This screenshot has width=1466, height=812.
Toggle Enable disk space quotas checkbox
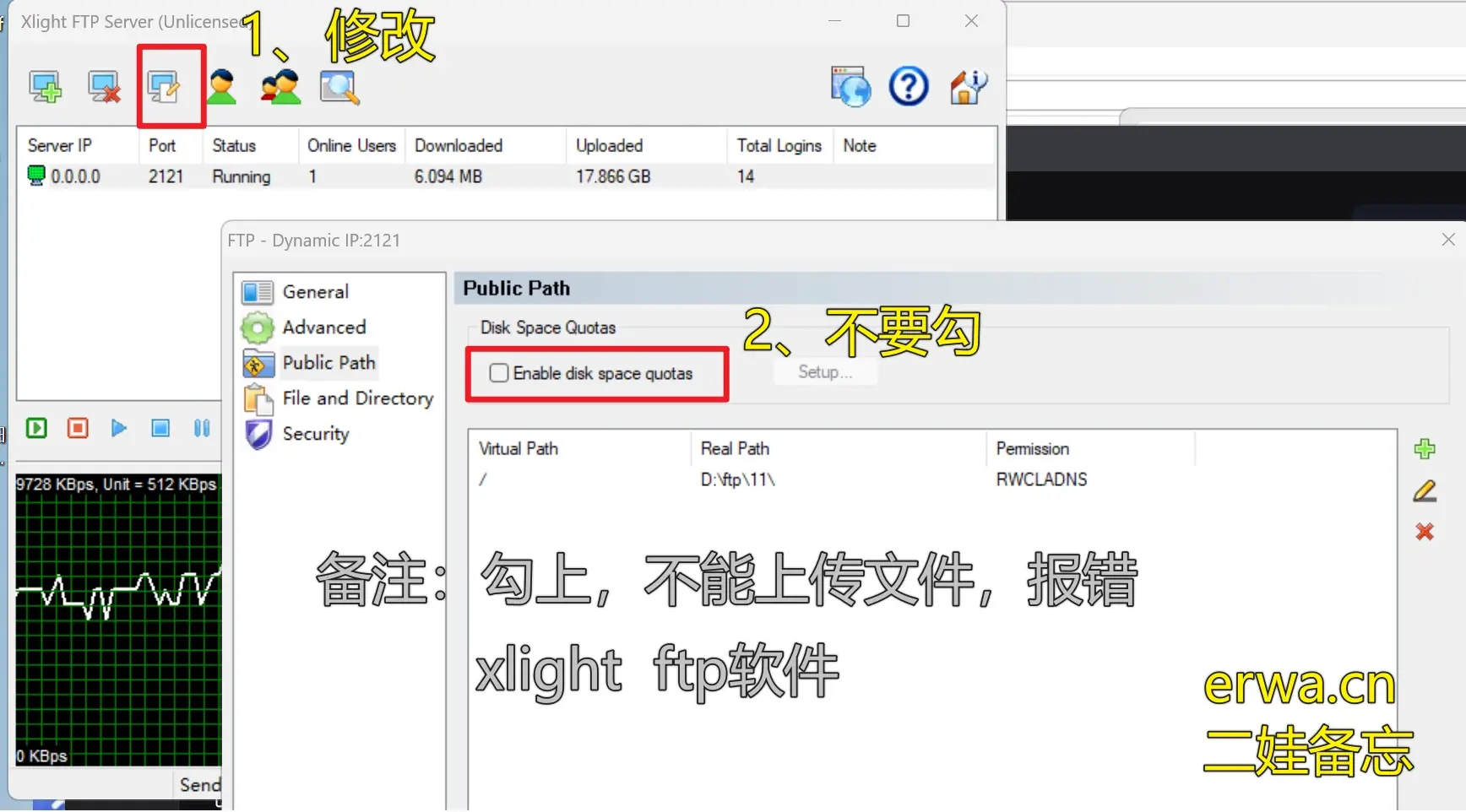(x=499, y=373)
